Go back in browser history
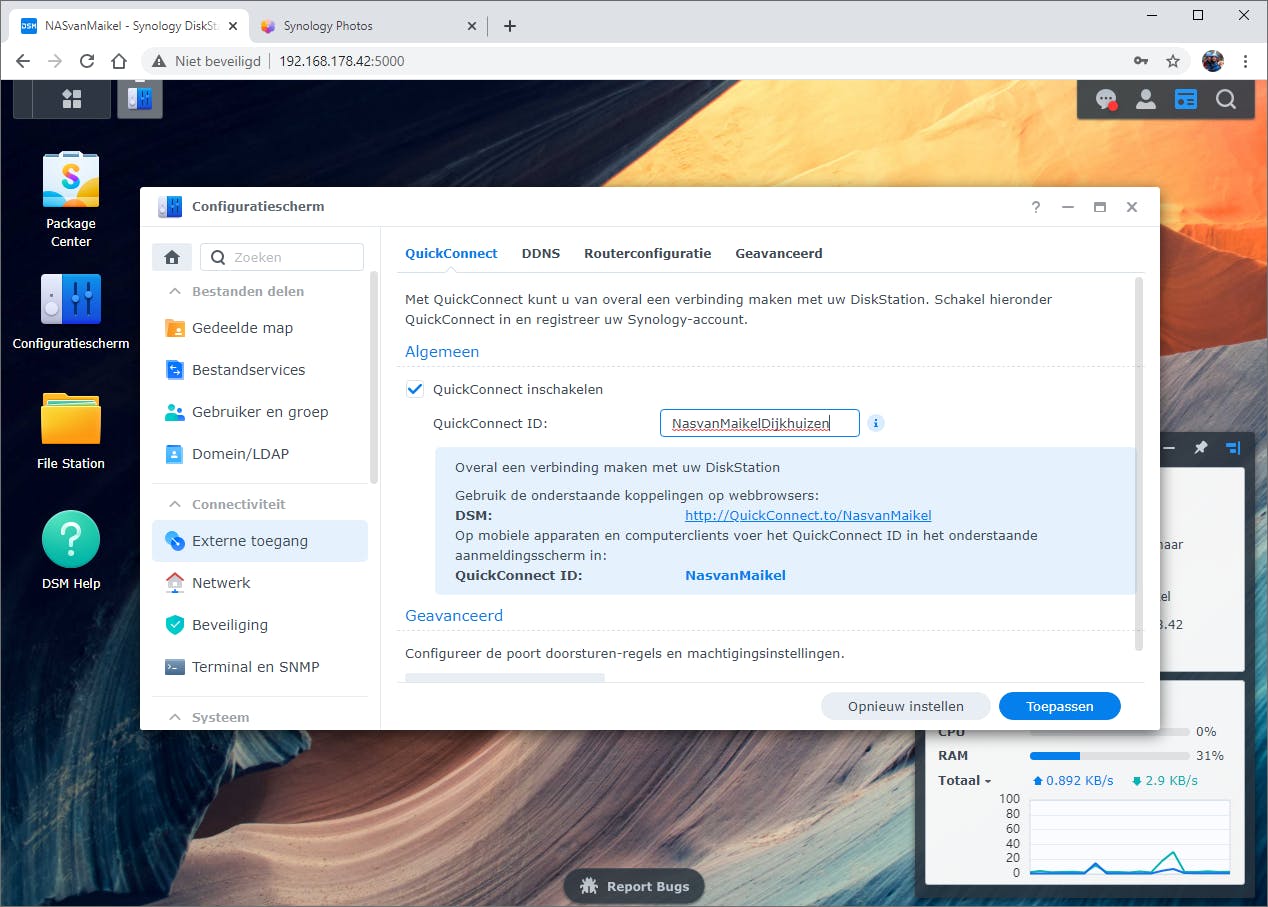This screenshot has width=1268, height=907. 23,61
